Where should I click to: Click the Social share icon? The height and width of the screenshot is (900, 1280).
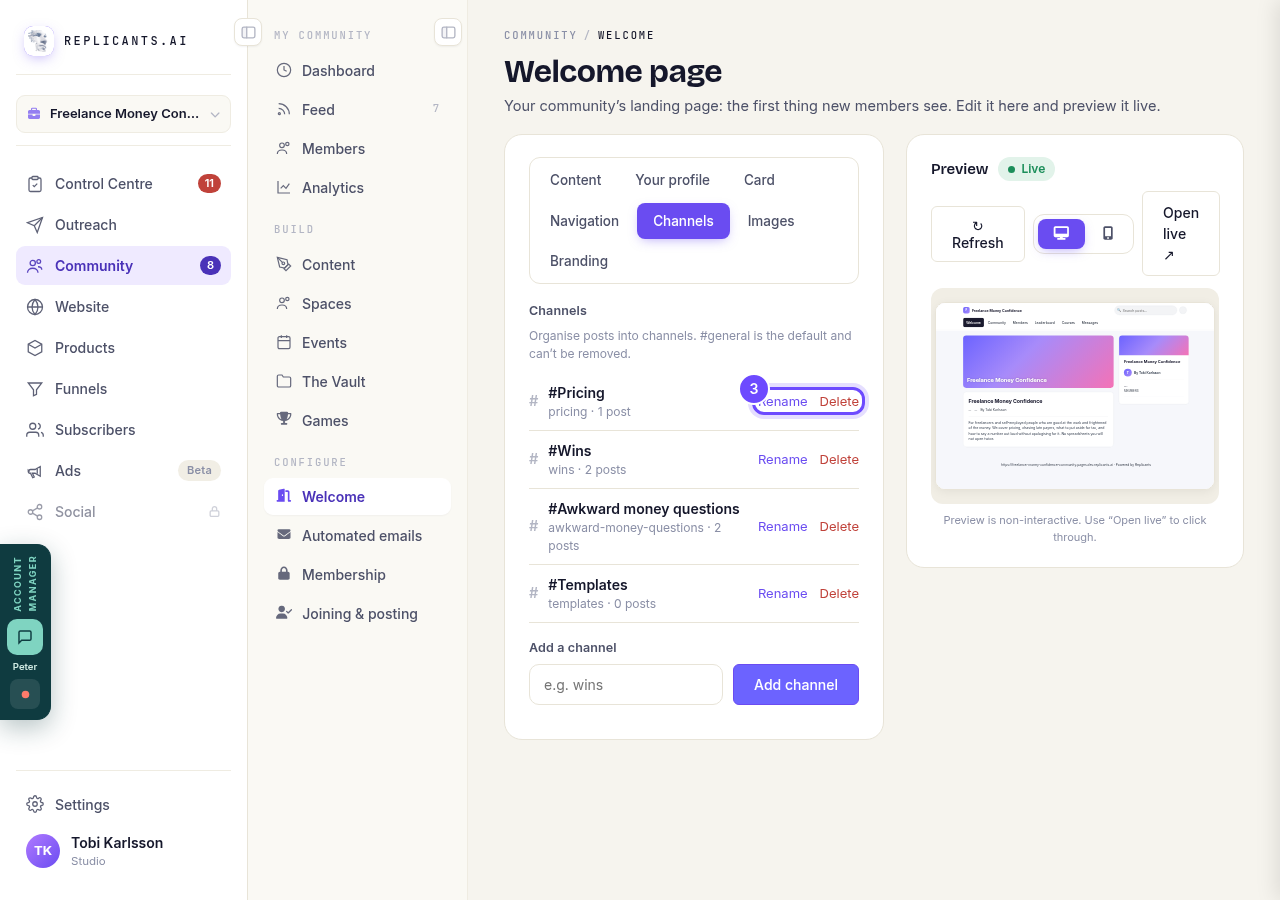pyautogui.click(x=35, y=512)
